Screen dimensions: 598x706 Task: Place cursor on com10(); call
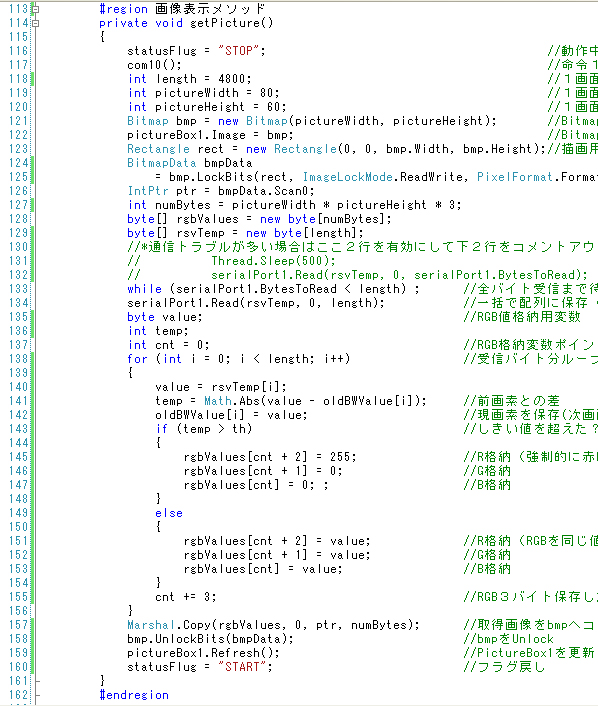[154, 65]
